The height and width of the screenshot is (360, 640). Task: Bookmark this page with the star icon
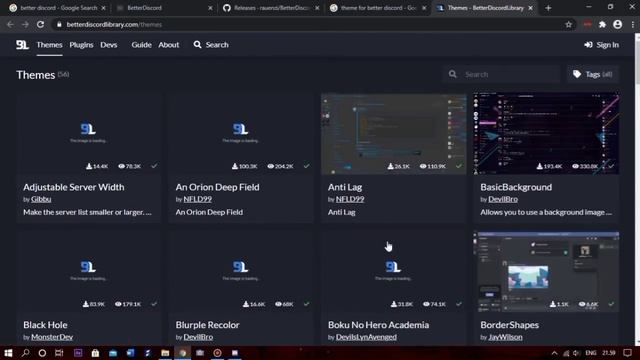tap(569, 24)
